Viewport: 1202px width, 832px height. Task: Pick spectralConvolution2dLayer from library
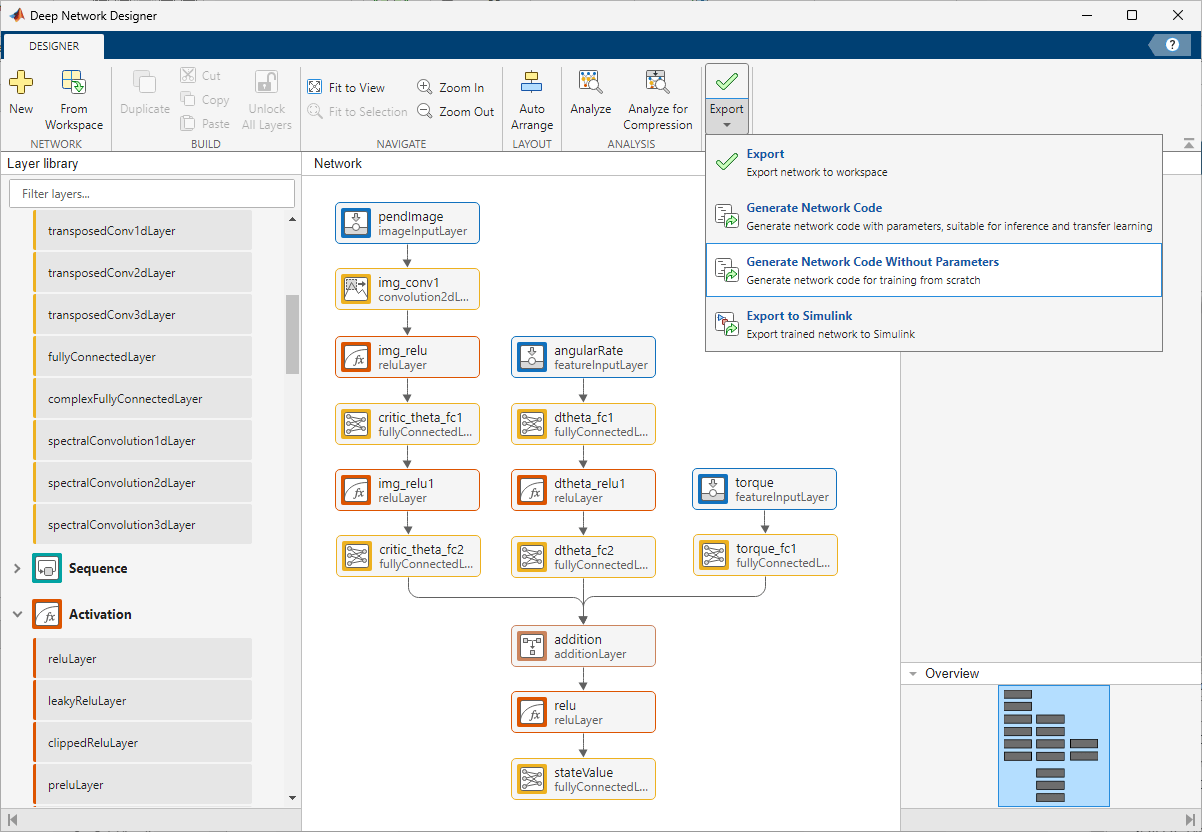[x=142, y=483]
